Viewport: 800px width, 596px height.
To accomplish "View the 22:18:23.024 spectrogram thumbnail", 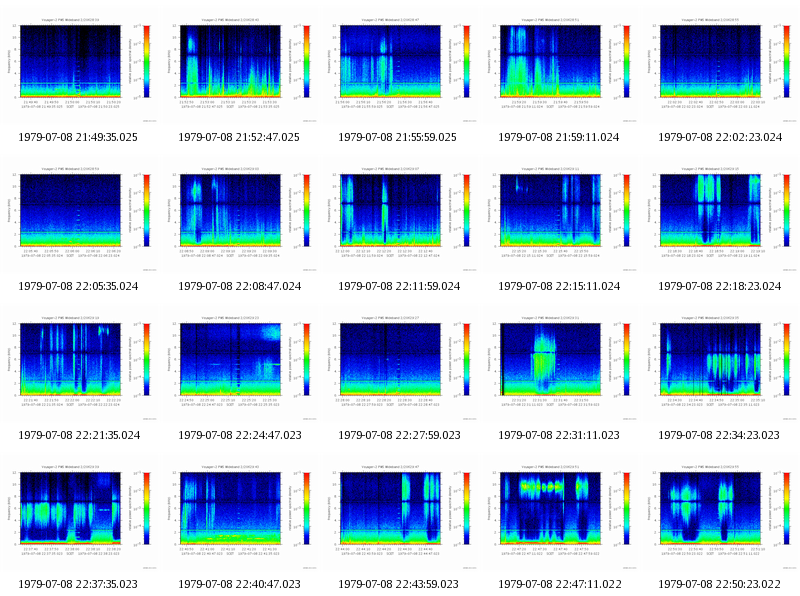I will click(x=719, y=216).
